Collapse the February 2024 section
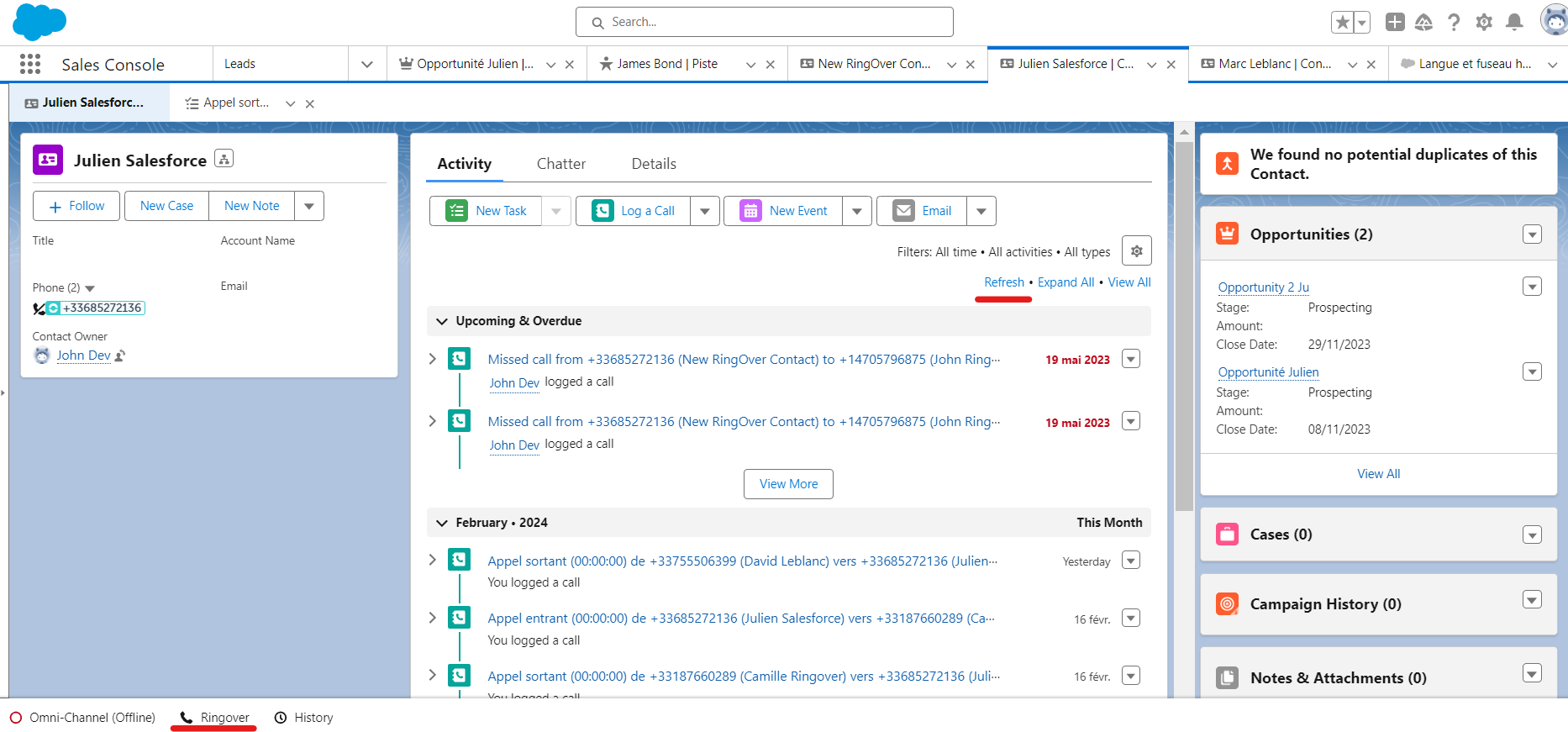Viewport: 1568px width, 732px height. pyautogui.click(x=442, y=523)
